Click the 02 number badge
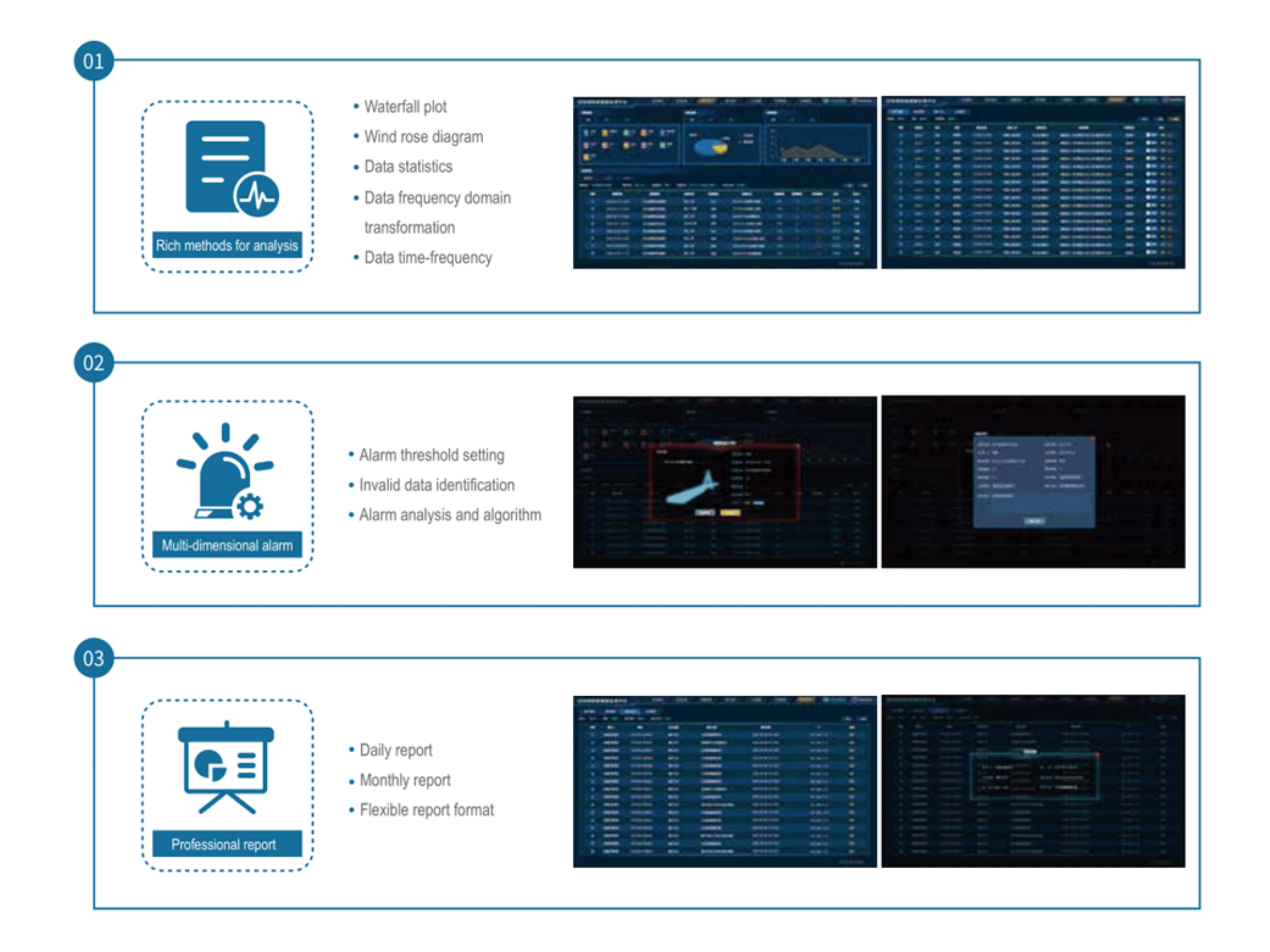Screen dimensions: 1270x952 coord(94,362)
